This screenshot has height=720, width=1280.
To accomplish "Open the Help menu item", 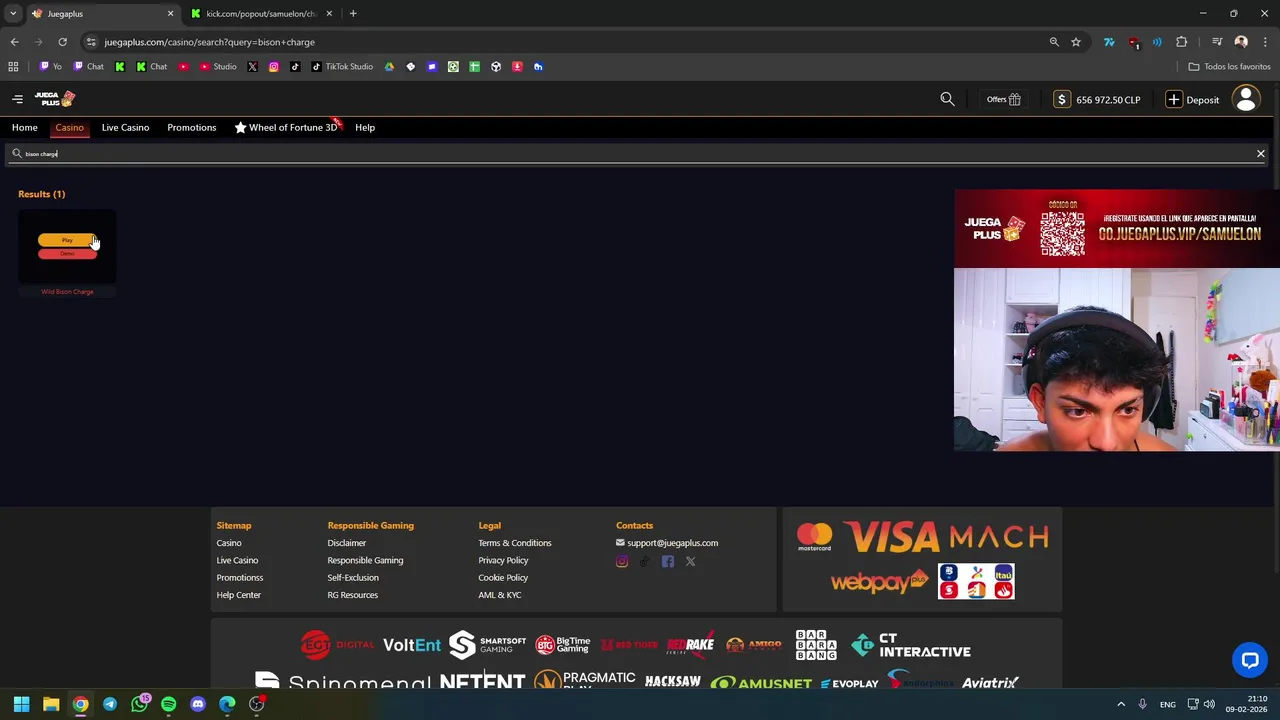I will (x=365, y=128).
